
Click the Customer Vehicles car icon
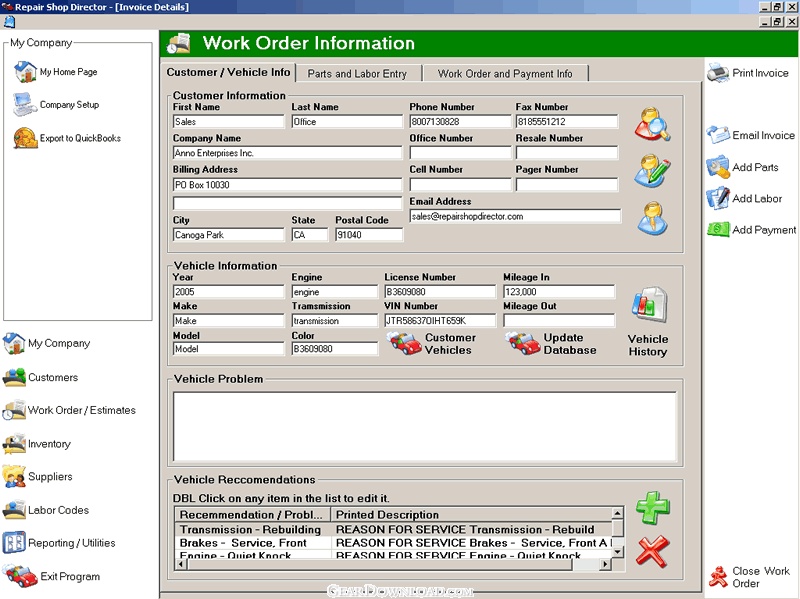pos(404,343)
